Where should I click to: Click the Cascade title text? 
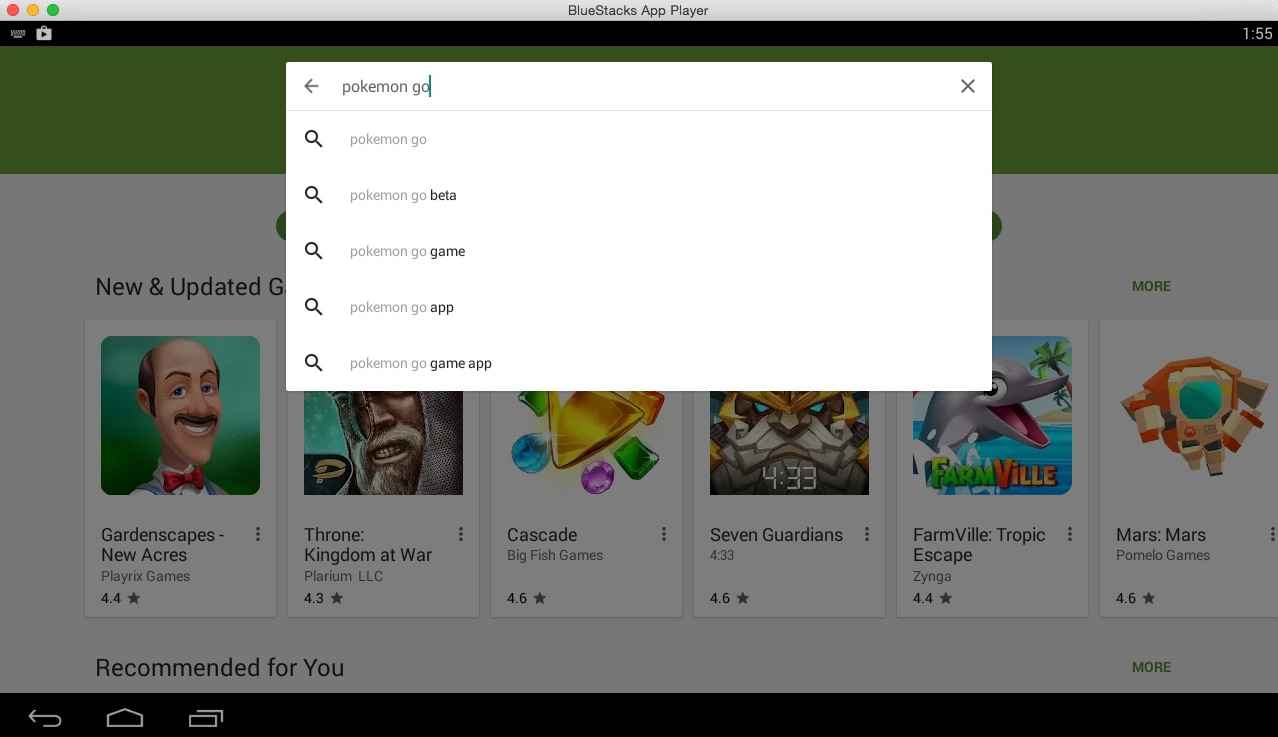542,535
